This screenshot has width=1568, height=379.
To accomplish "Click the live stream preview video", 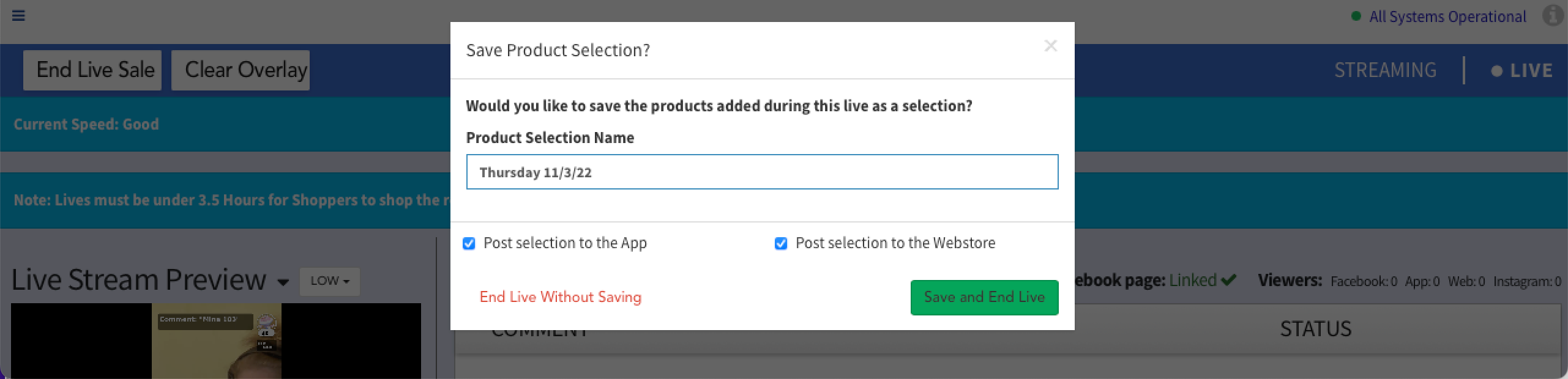I will pyautogui.click(x=216, y=341).
